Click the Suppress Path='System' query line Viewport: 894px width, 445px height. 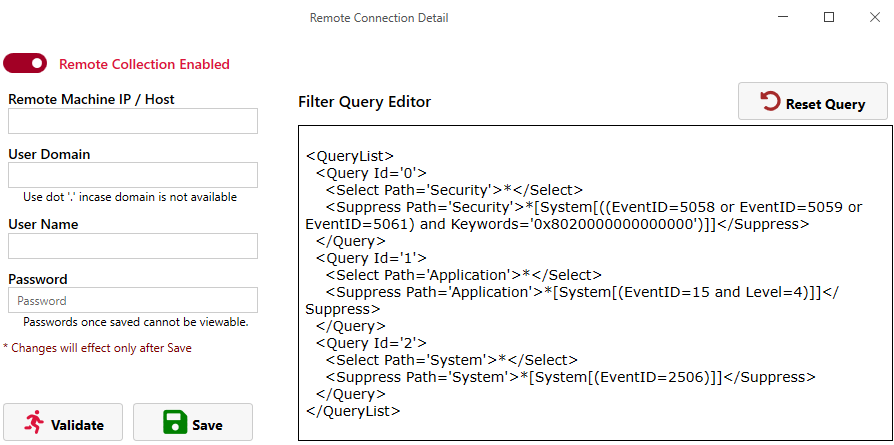click(x=570, y=377)
